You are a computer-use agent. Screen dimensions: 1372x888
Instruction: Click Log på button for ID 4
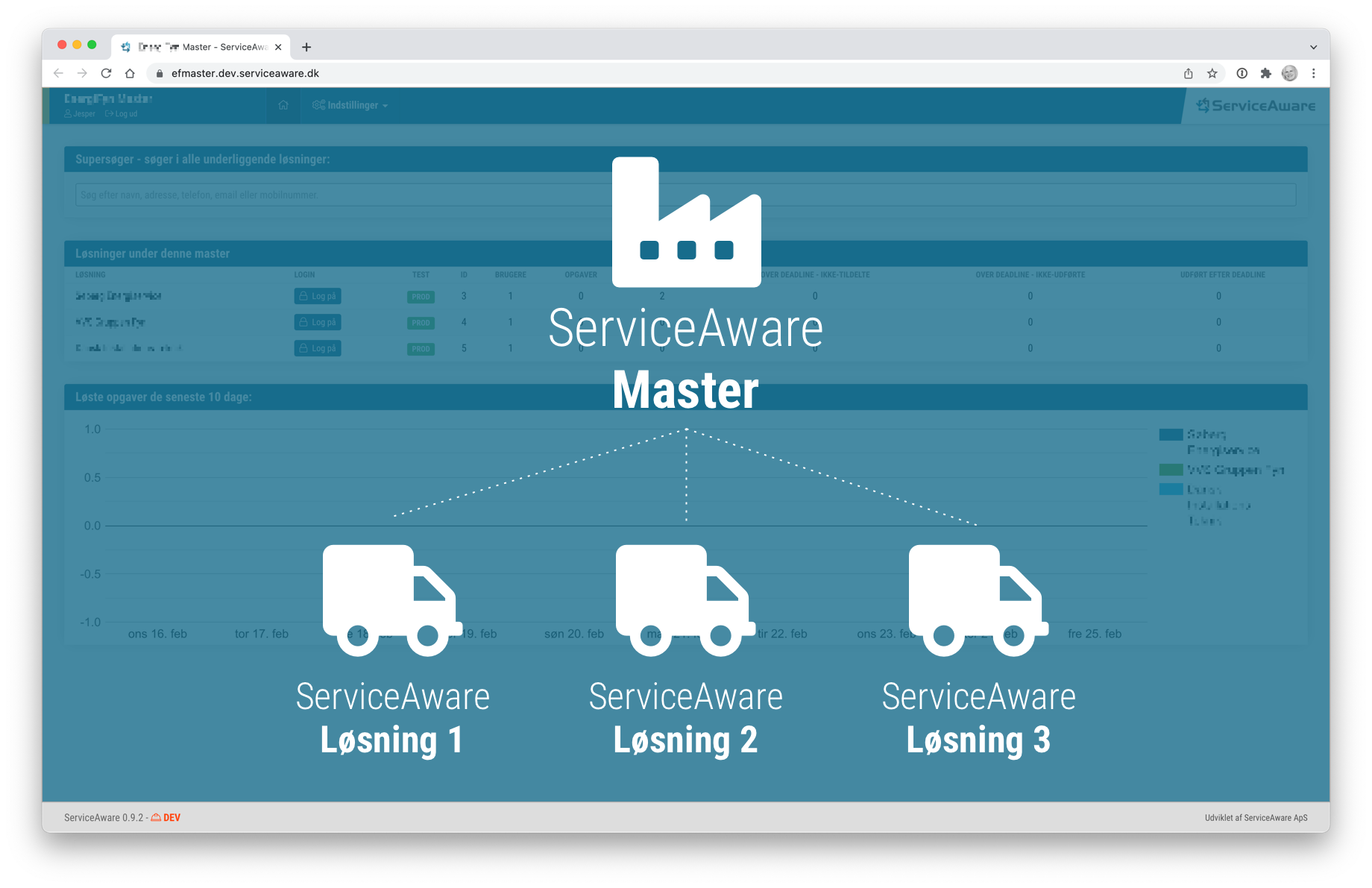(318, 322)
